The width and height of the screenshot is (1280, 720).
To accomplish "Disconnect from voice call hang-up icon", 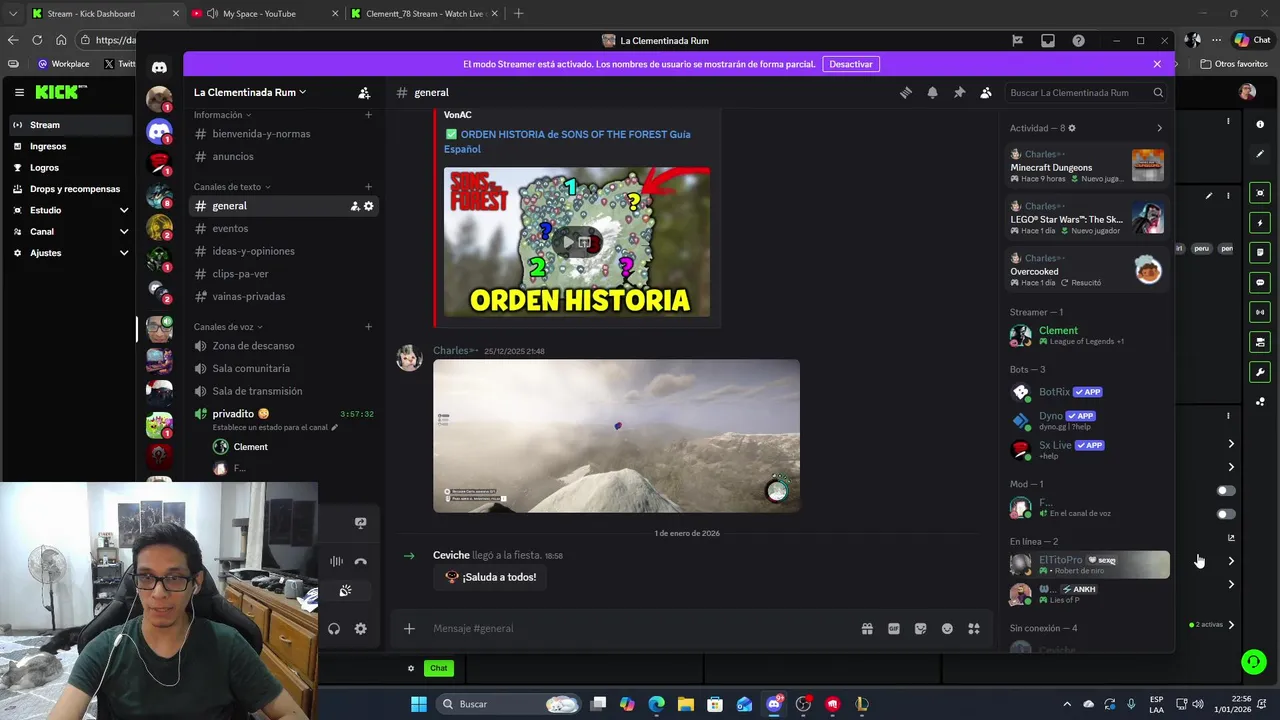I will click(361, 562).
